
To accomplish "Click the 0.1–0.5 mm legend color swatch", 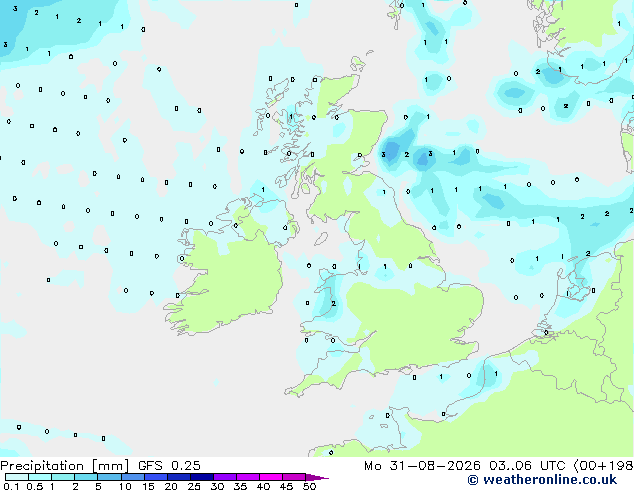I will [17, 477].
